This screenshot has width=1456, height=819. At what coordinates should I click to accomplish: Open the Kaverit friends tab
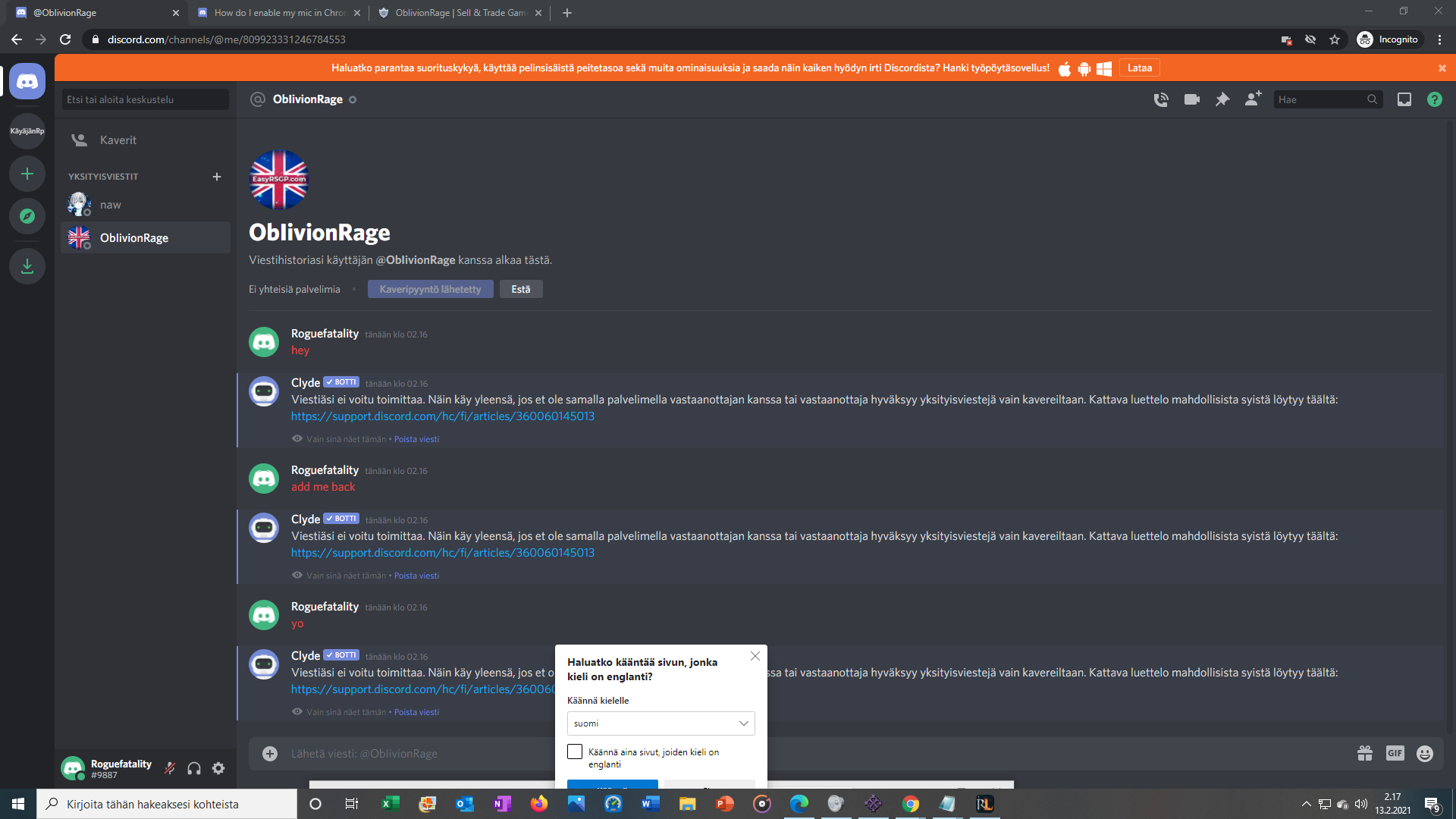(x=118, y=140)
